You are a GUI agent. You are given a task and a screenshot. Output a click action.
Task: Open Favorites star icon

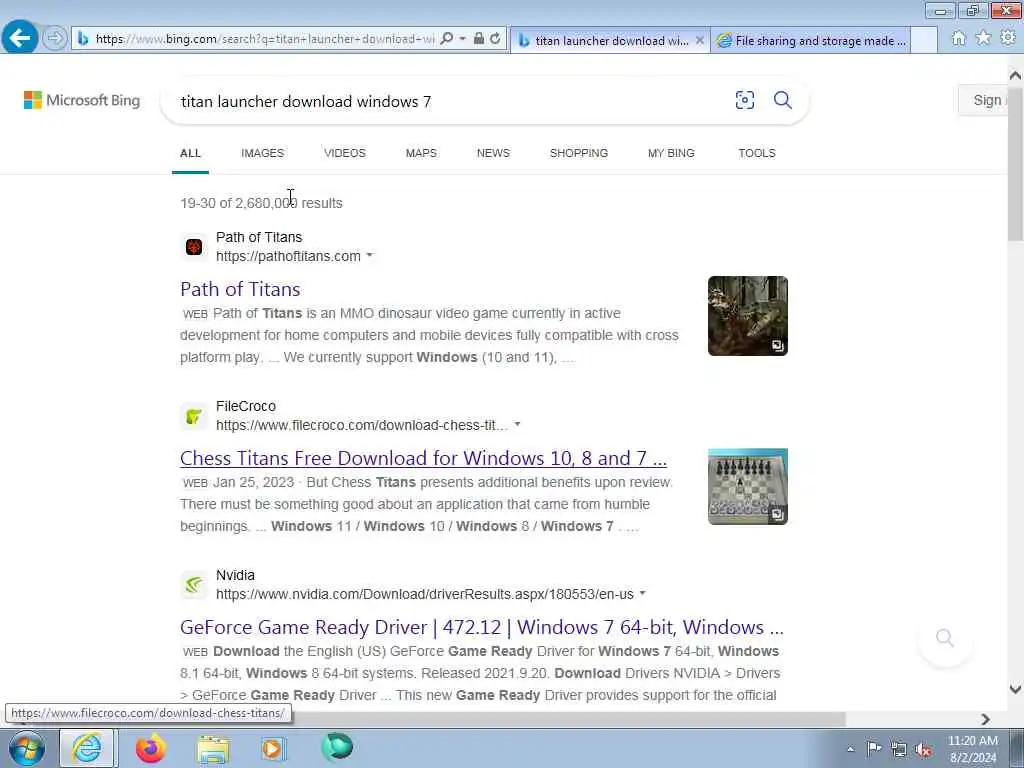983,39
